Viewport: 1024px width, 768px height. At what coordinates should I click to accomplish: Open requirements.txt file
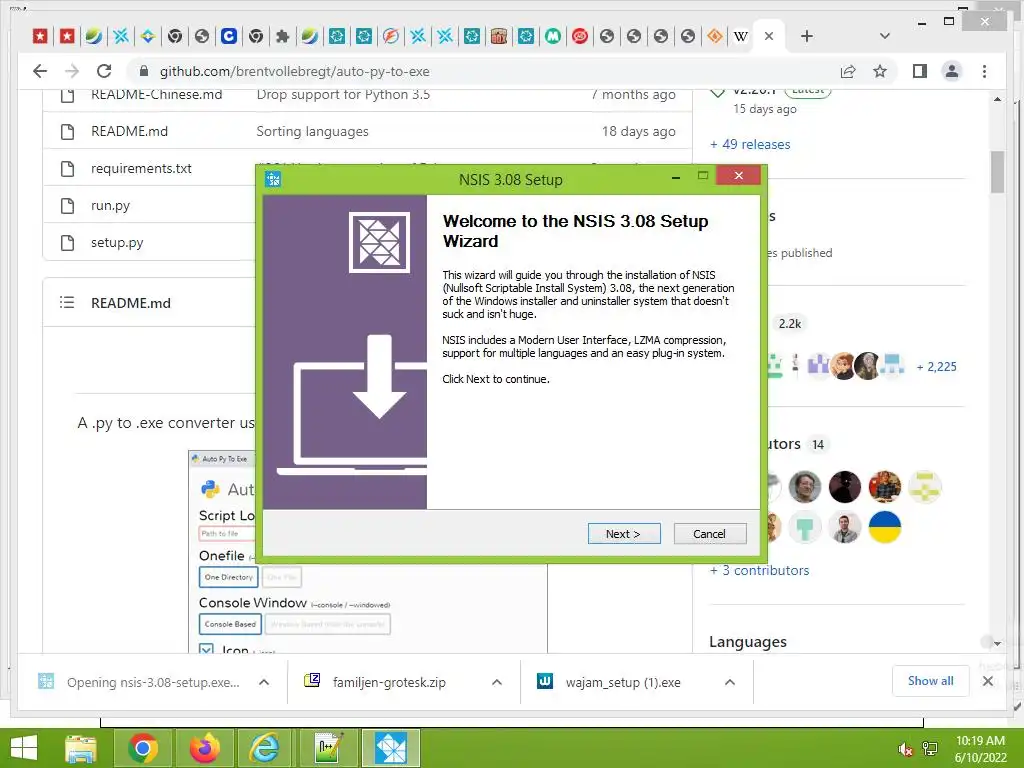[x=141, y=168]
